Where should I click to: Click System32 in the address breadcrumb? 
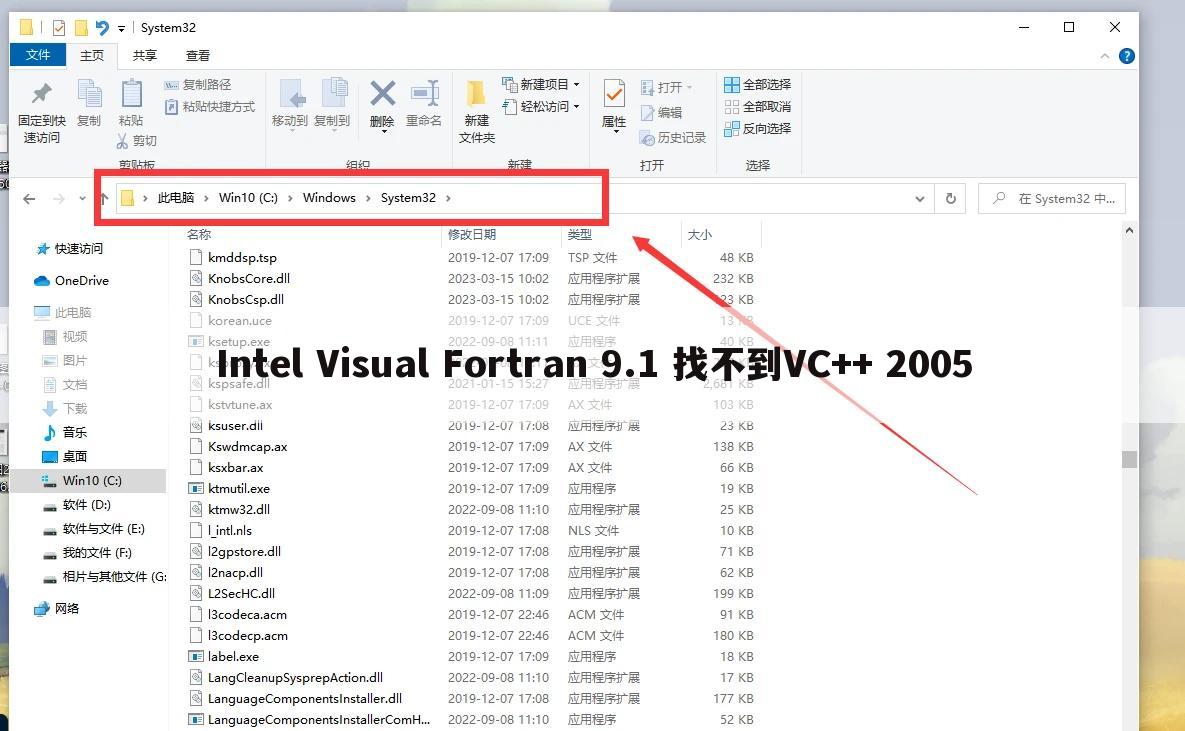(408, 198)
